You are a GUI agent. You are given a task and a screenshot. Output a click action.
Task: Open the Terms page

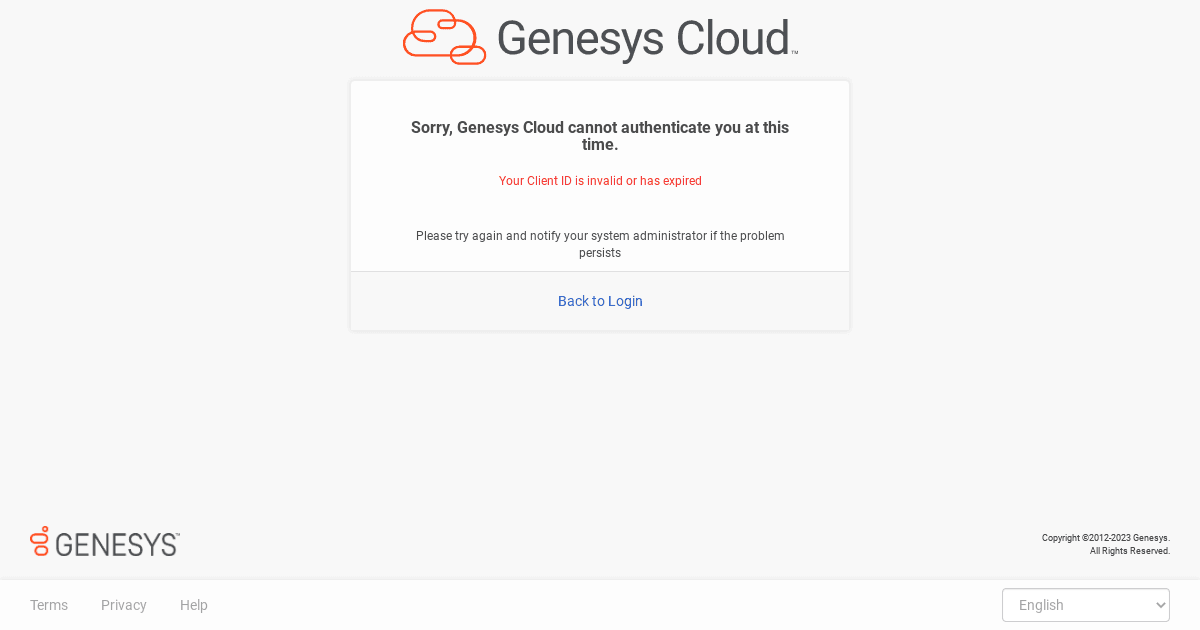[x=49, y=605]
